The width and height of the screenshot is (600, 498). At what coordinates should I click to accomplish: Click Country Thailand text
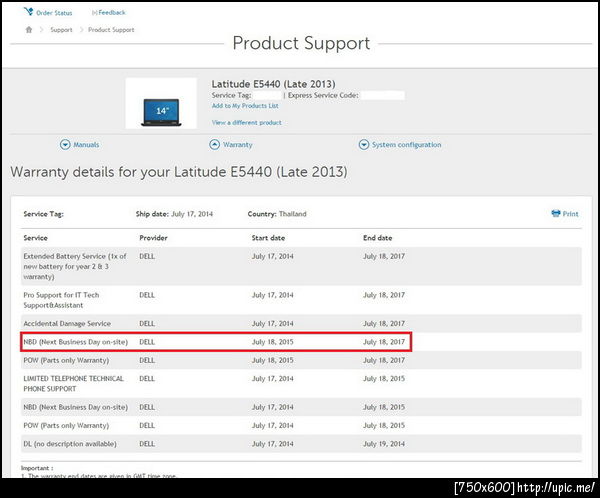(x=277, y=214)
